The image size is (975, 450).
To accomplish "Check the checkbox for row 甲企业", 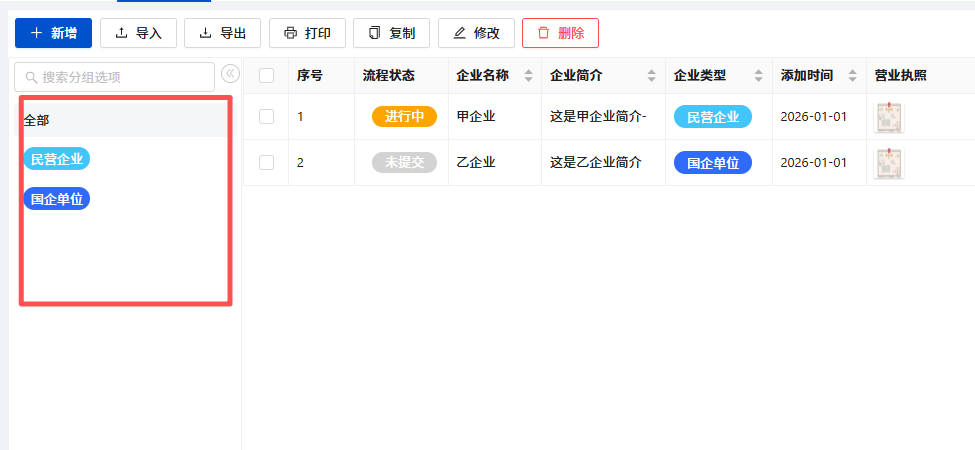I will click(266, 116).
